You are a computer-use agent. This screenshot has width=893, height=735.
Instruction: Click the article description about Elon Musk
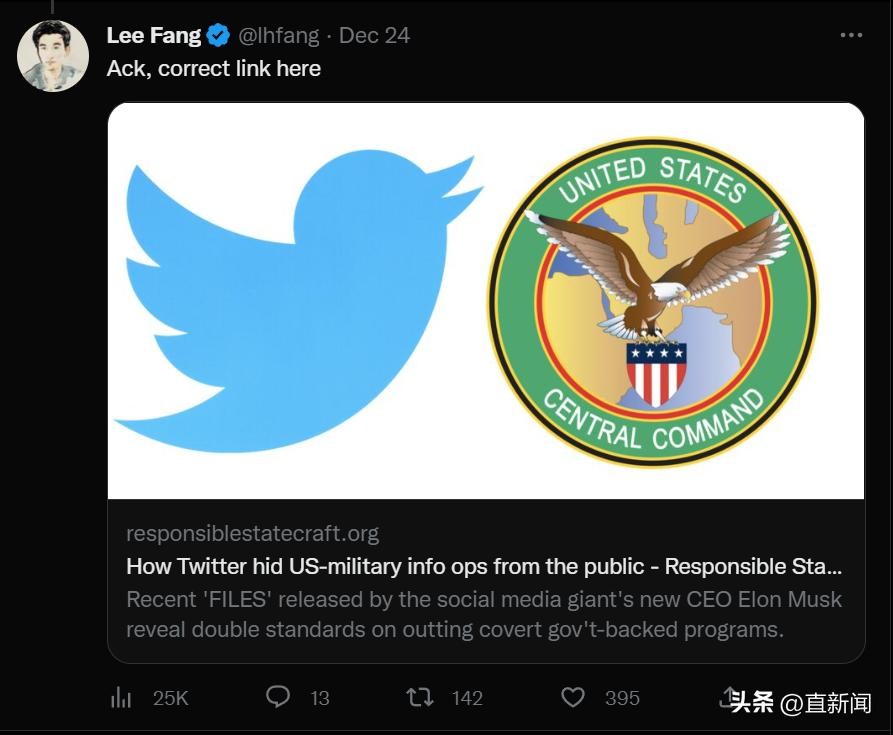(483, 614)
